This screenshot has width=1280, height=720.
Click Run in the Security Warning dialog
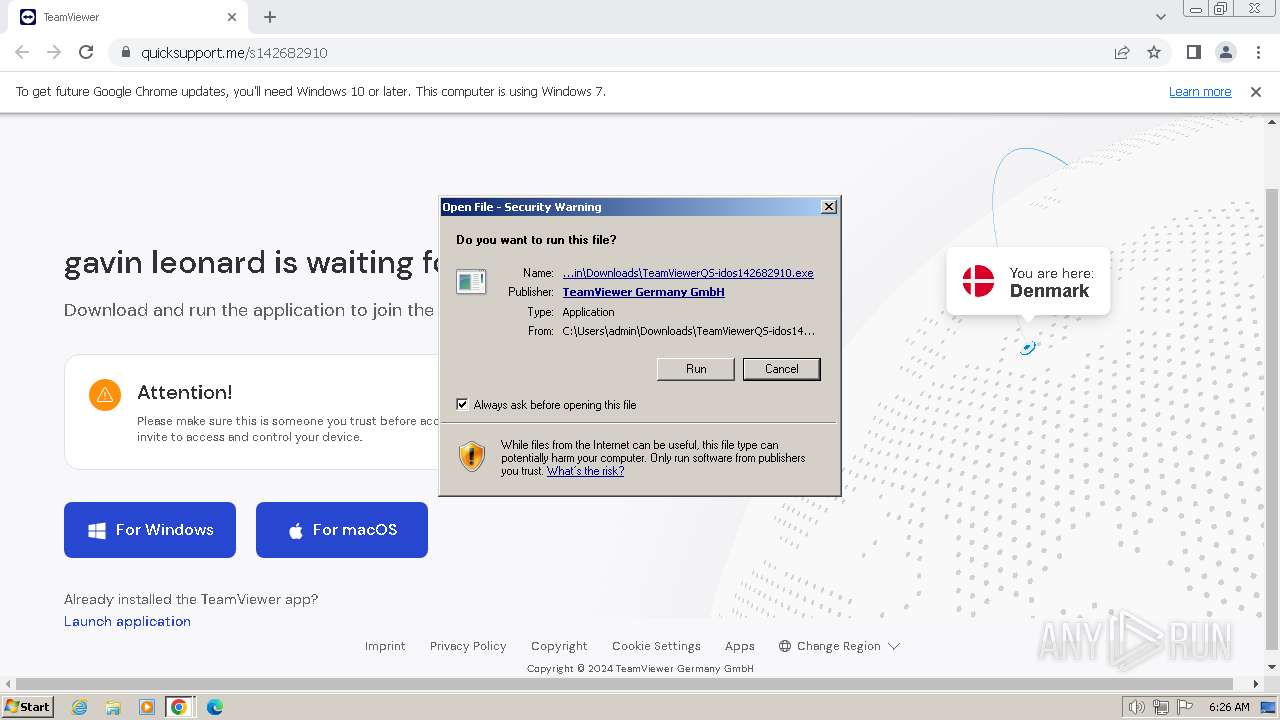(x=696, y=369)
